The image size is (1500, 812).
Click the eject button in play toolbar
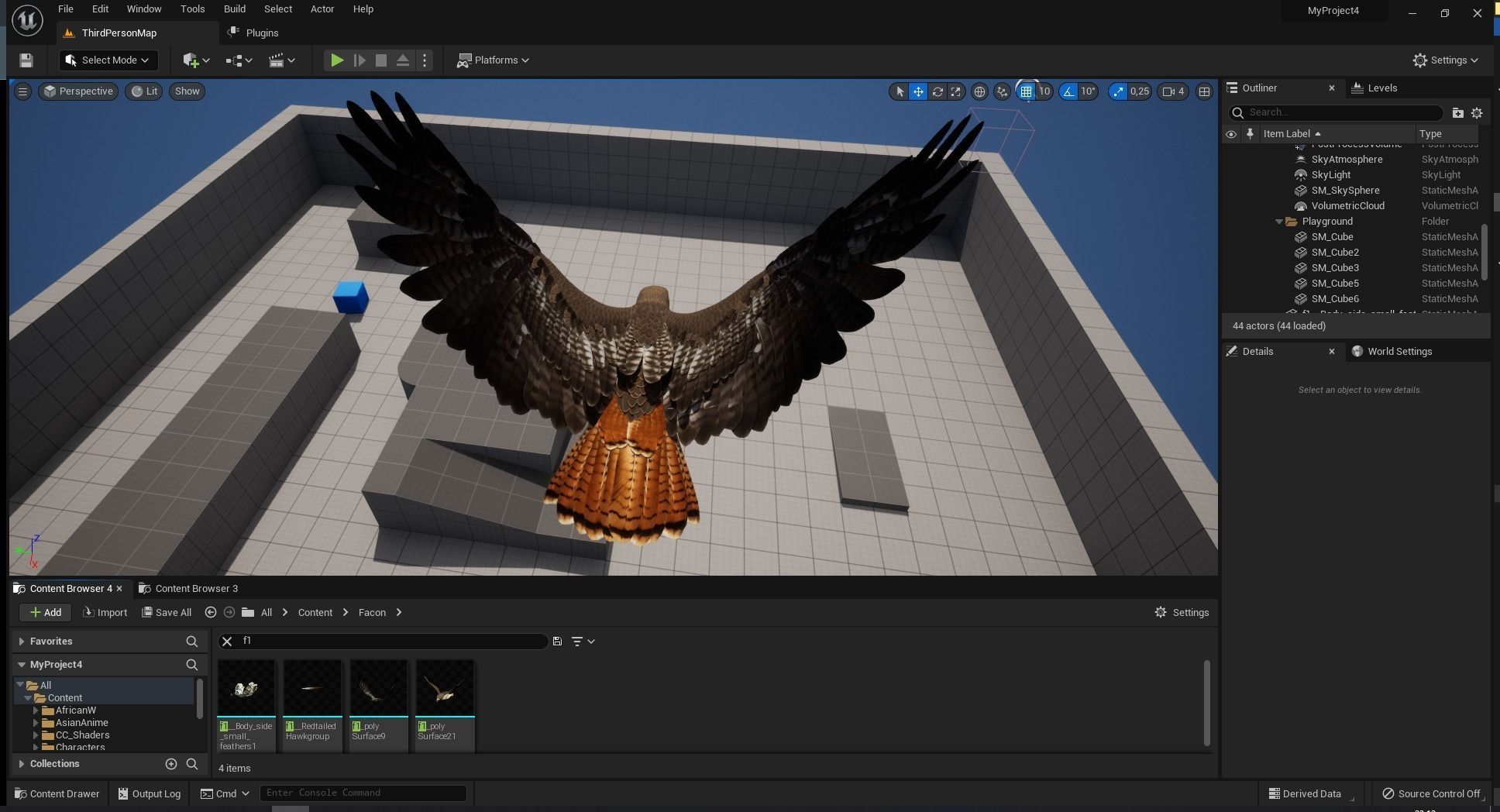tap(403, 60)
